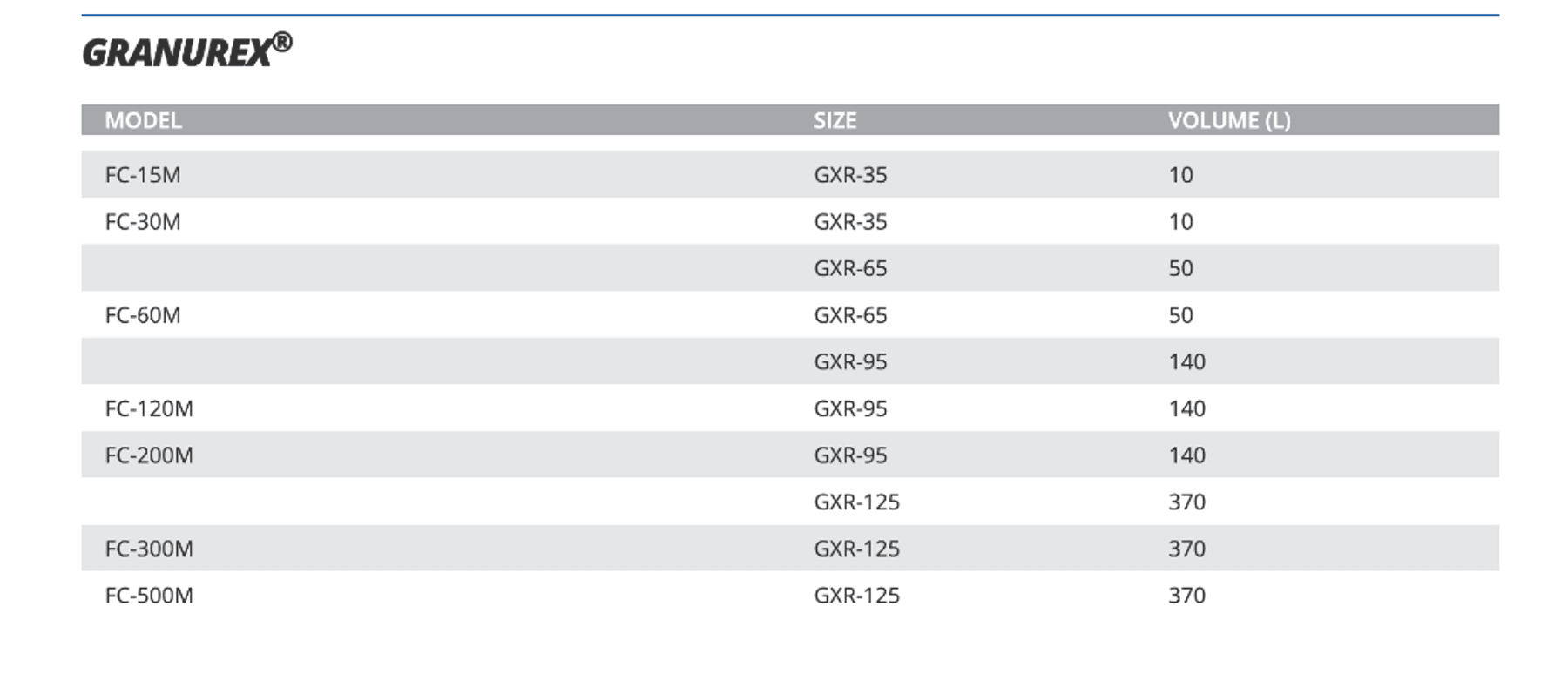The height and width of the screenshot is (674, 1568).
Task: Select volume 10 in the FC-30M row
Action: [1180, 222]
